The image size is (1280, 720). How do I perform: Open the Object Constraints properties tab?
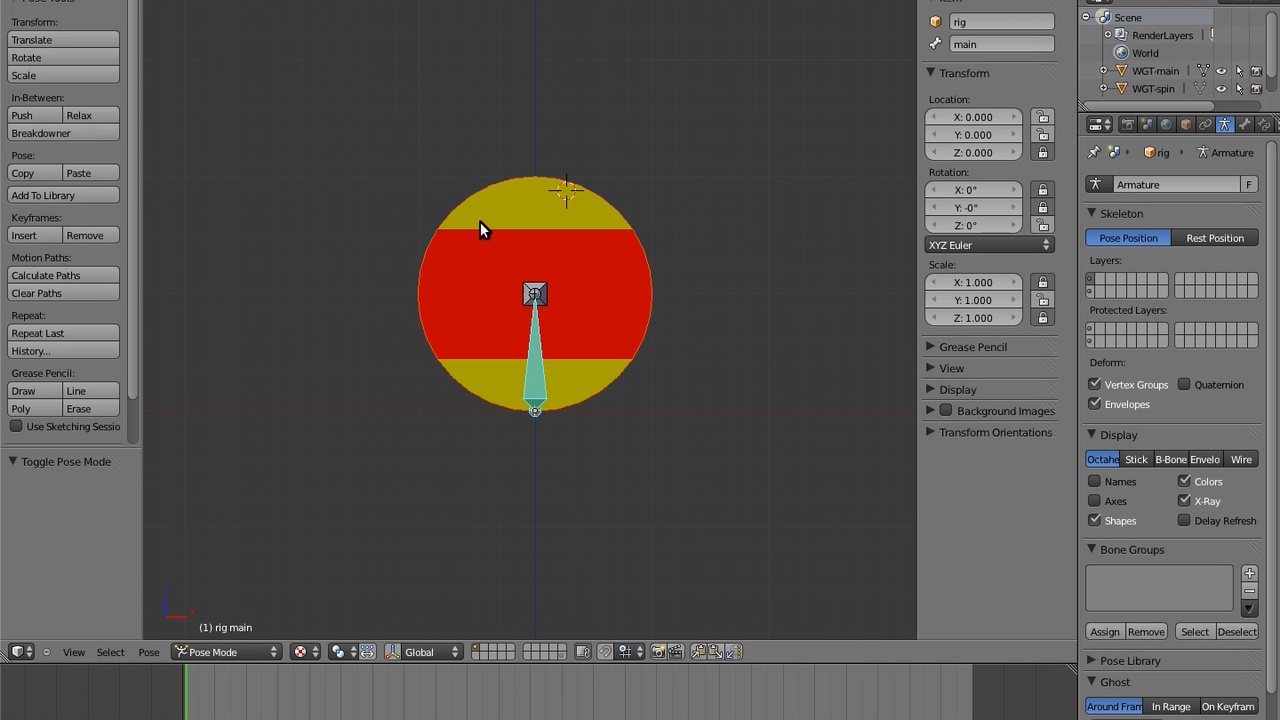pos(1205,125)
